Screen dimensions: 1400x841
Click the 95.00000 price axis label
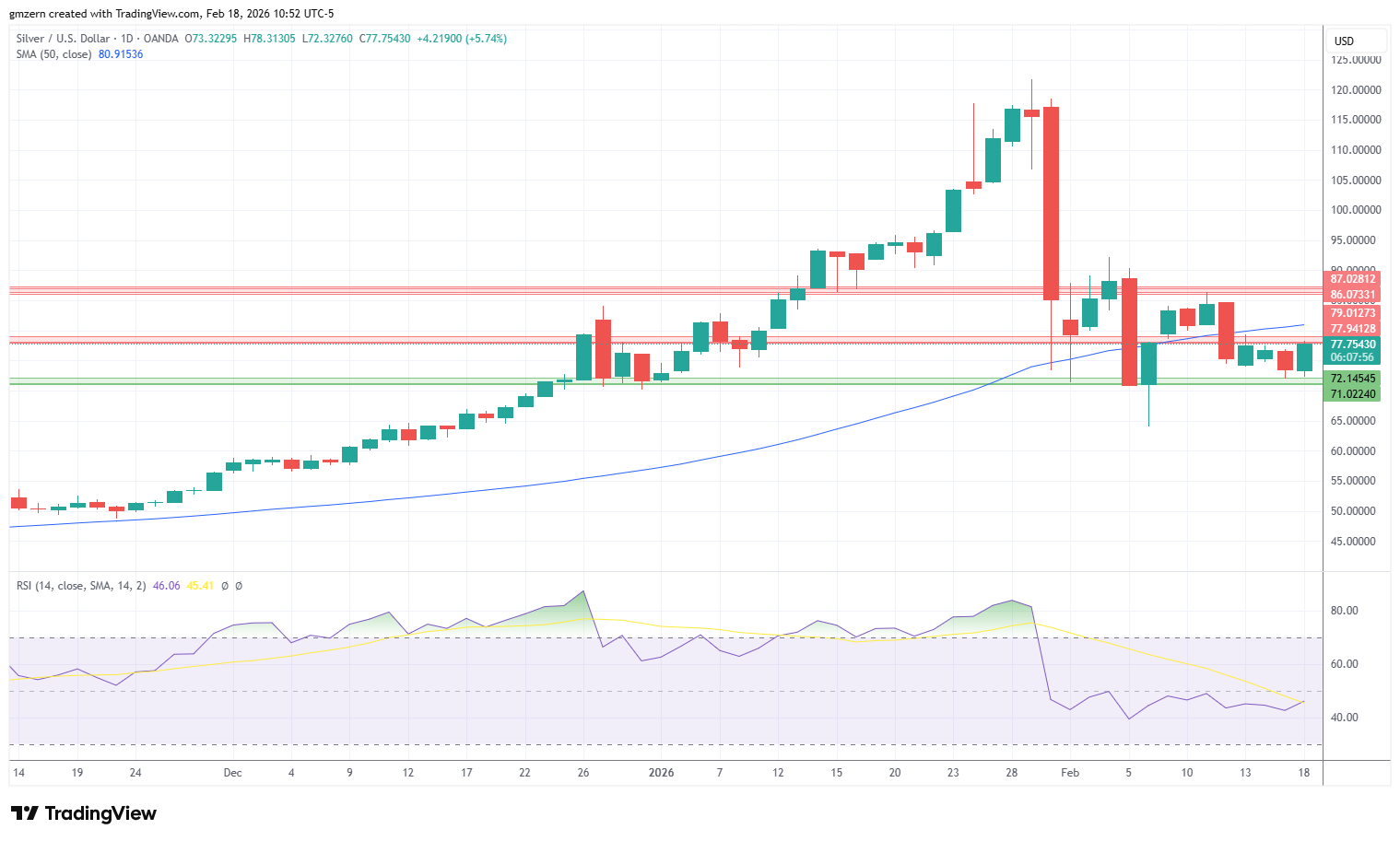pos(1353,240)
